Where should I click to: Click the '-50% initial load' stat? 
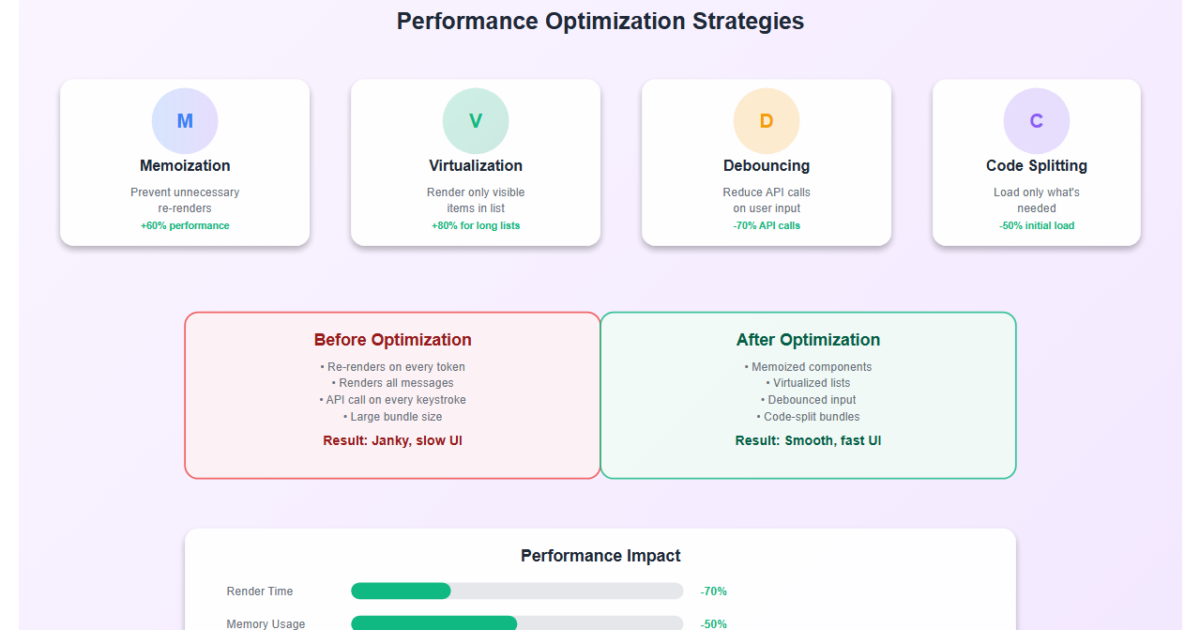tap(1036, 226)
